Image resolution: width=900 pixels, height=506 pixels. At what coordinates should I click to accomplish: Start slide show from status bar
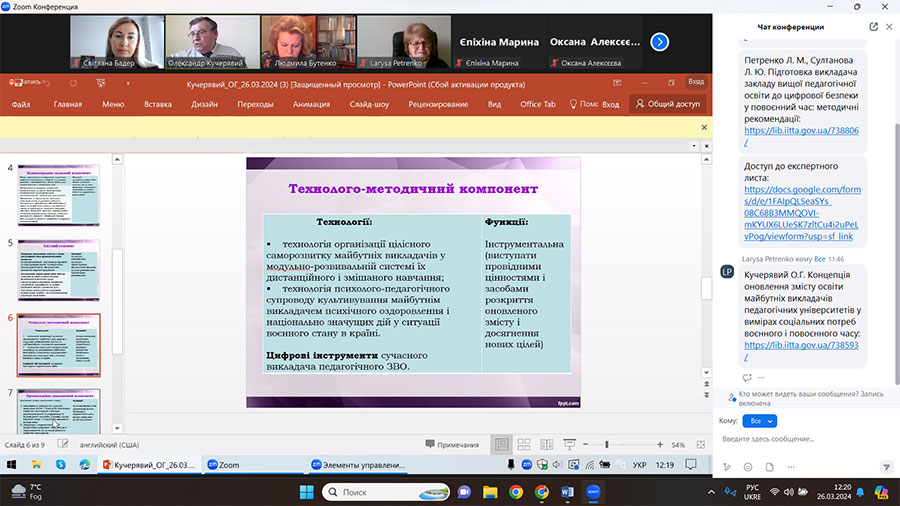point(568,444)
